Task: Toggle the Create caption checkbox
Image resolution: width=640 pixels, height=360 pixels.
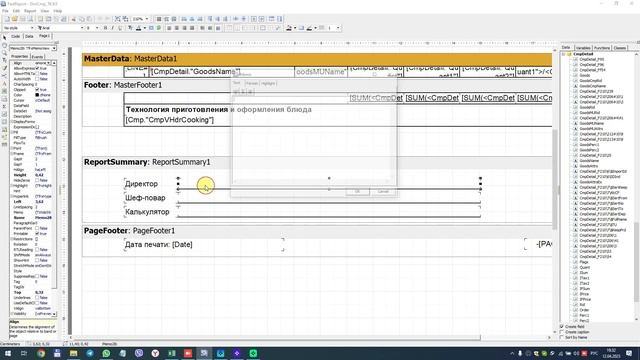Action: pyautogui.click(x=562, y=332)
